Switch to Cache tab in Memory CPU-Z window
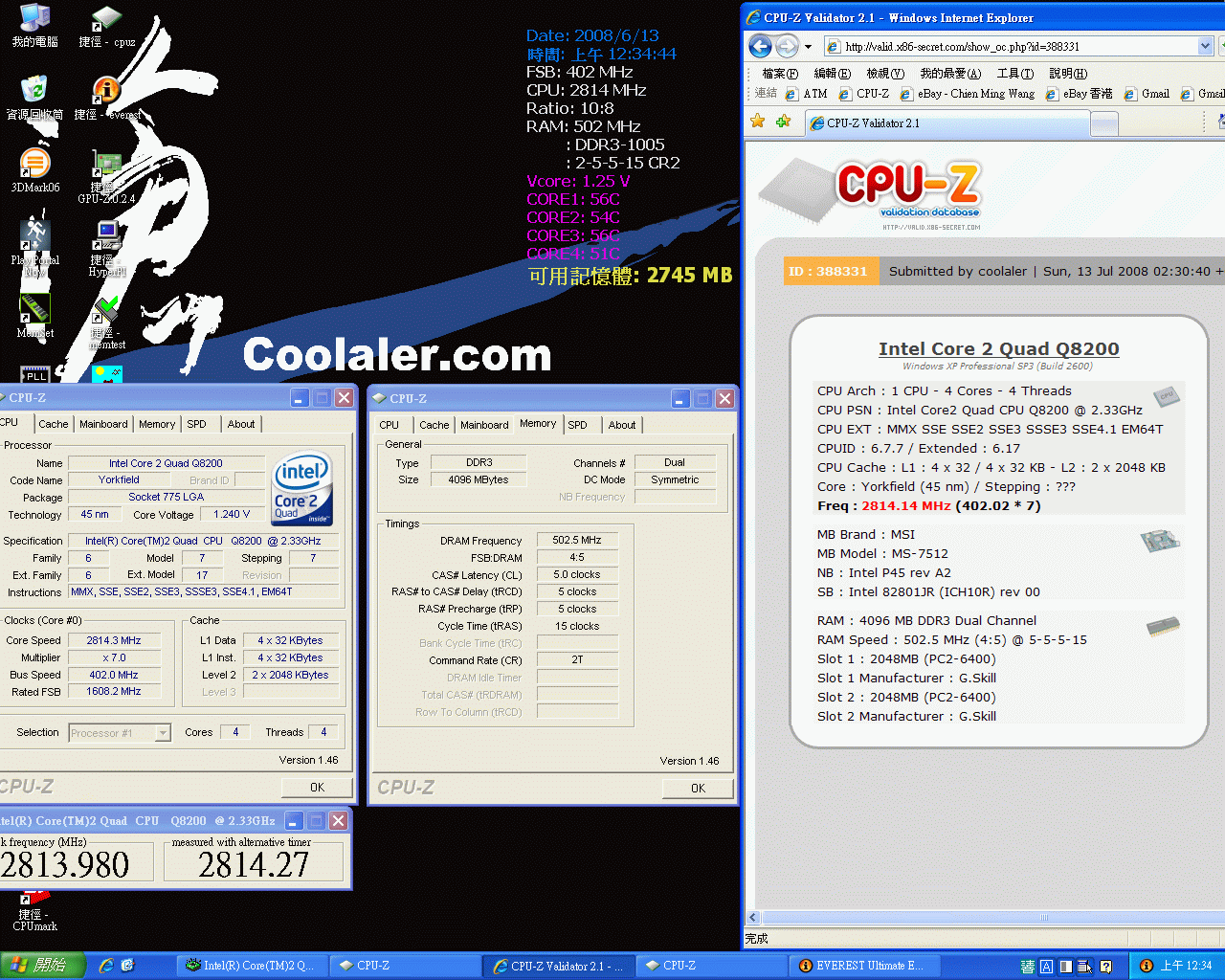 pos(434,425)
